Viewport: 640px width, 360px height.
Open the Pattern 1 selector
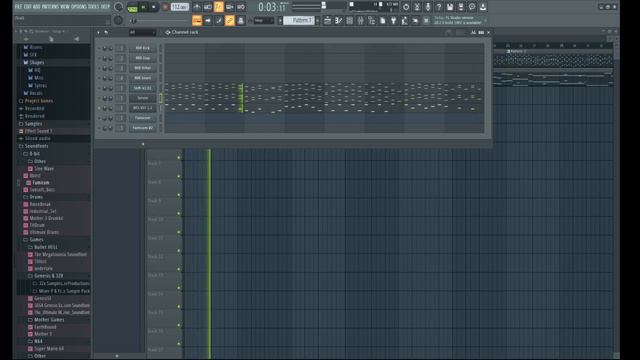click(299, 20)
